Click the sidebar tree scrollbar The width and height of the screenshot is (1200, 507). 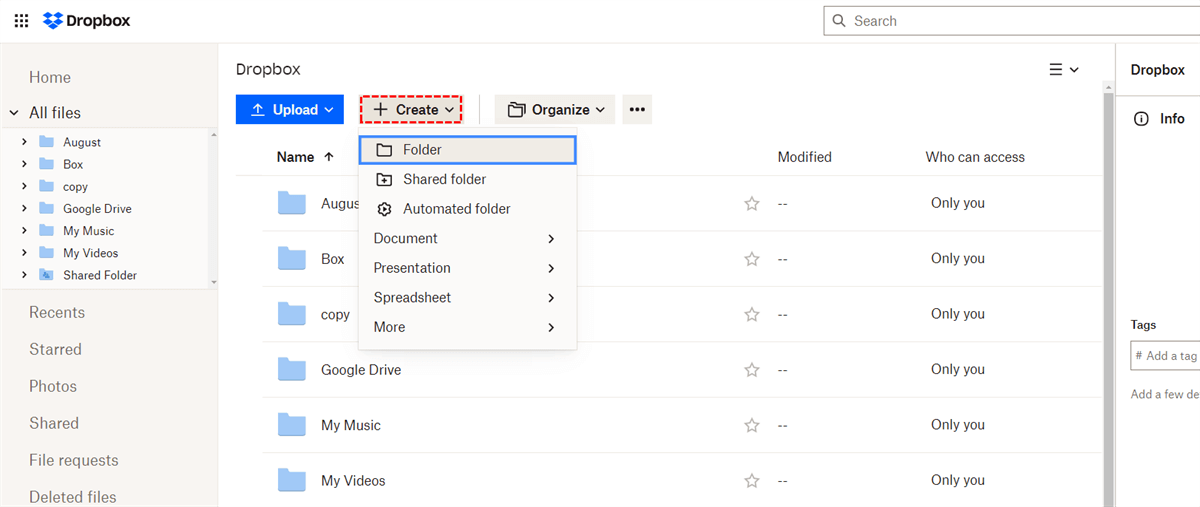tap(213, 208)
